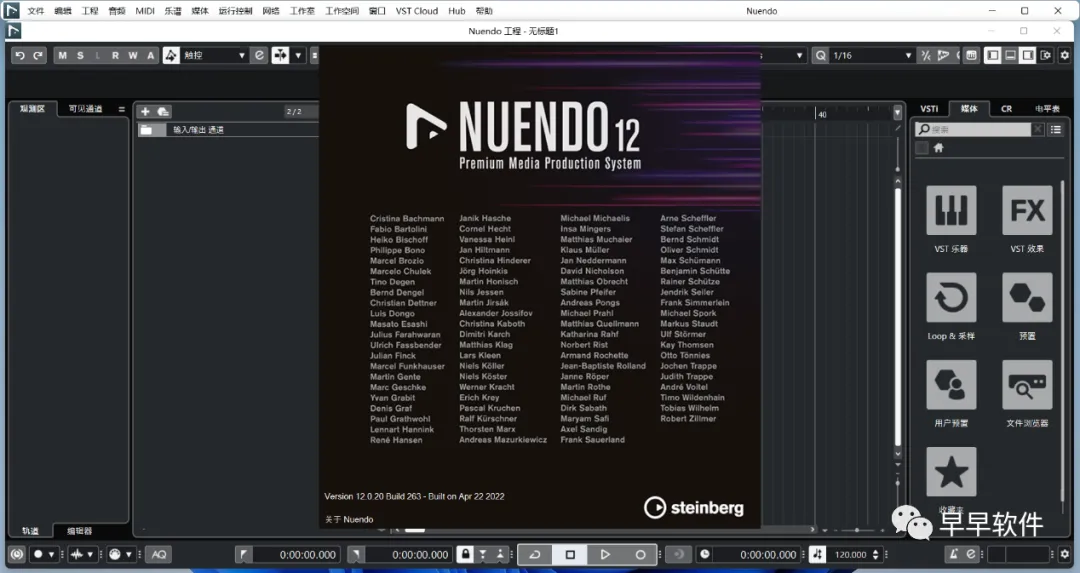Select the 输入/输出 通道 folder track
1080x573 pixels.
coord(228,129)
